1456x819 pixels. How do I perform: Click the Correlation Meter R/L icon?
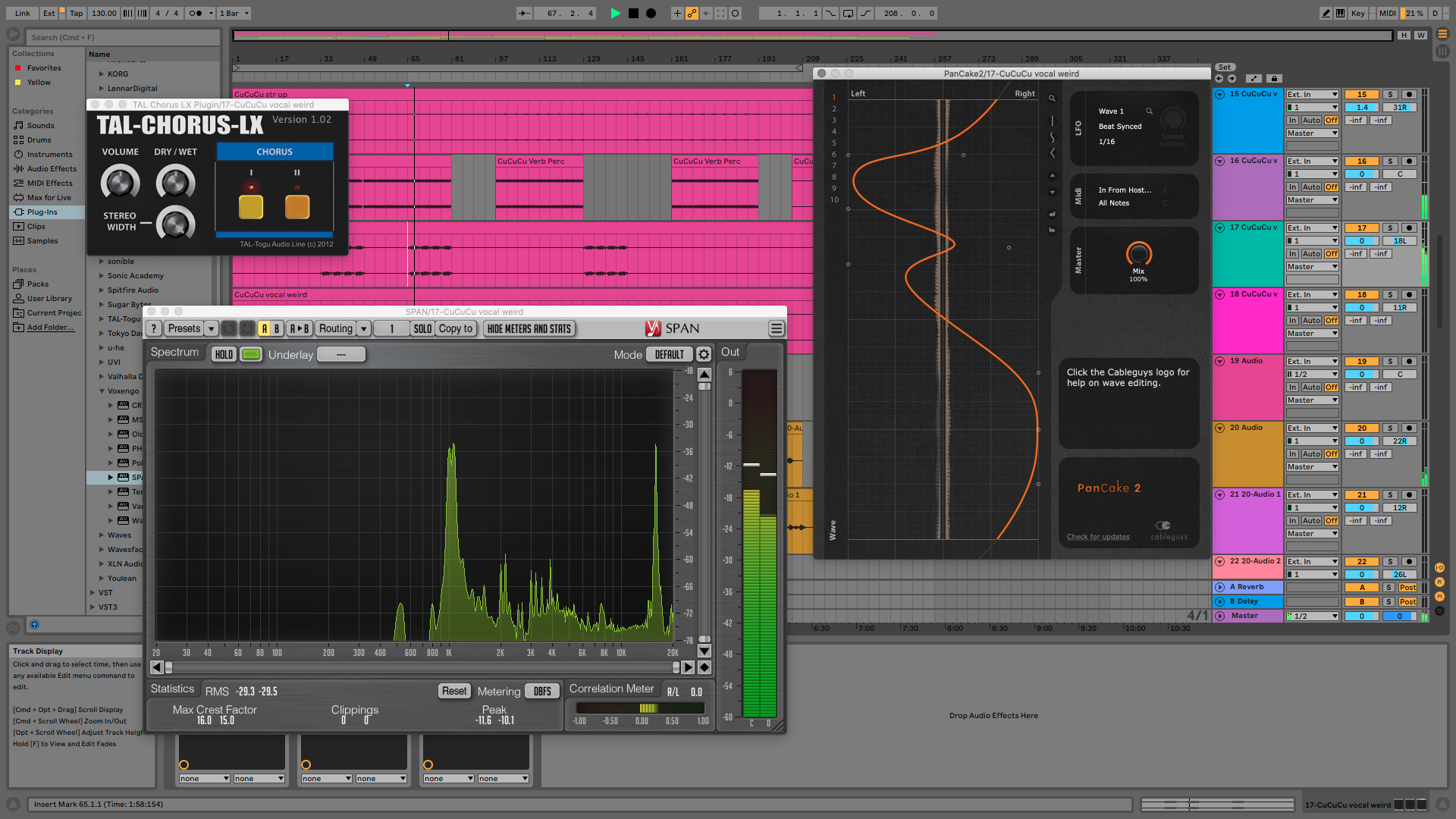(676, 691)
